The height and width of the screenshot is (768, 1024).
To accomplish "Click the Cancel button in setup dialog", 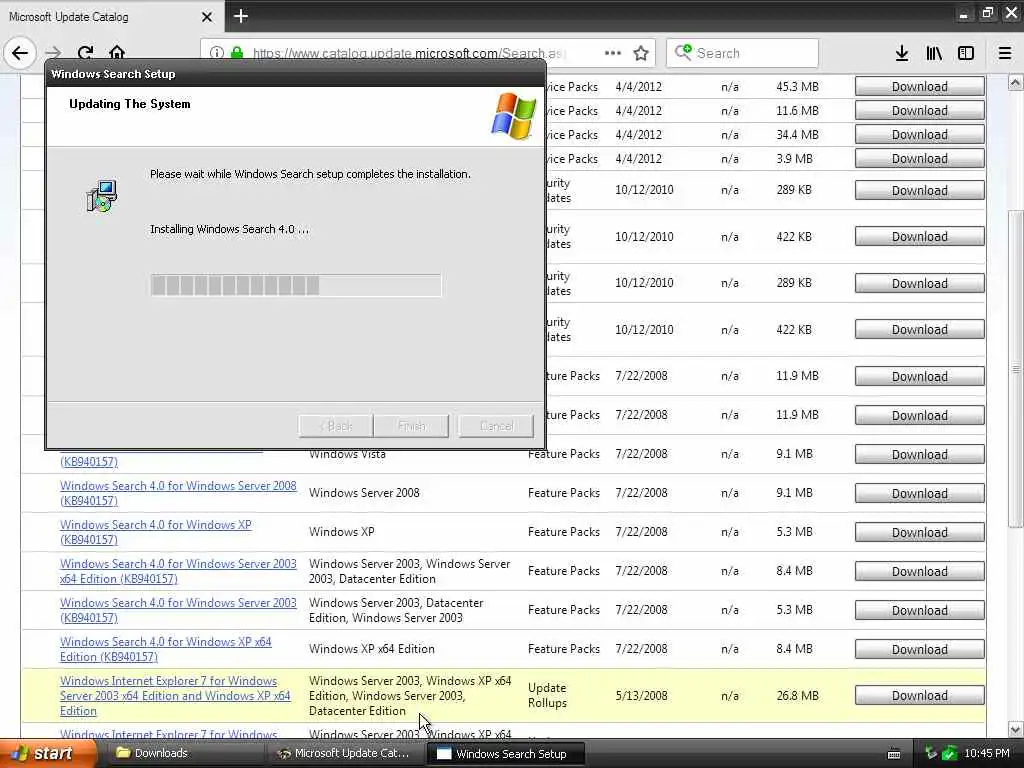I will [496, 426].
